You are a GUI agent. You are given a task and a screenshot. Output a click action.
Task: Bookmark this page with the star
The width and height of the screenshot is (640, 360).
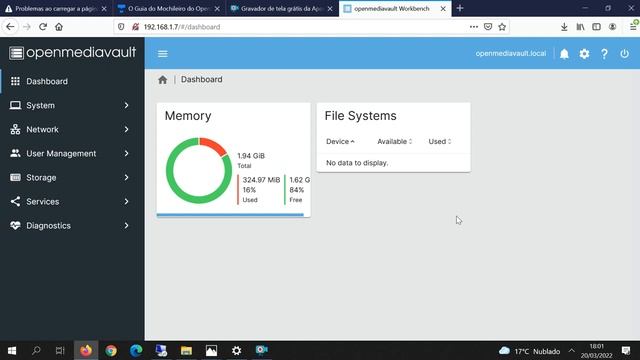coord(502,27)
